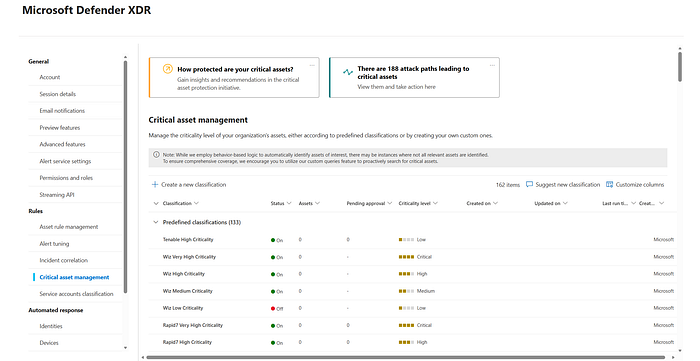
Task: Open Alert tuning rules
Action: pyautogui.click(x=54, y=244)
